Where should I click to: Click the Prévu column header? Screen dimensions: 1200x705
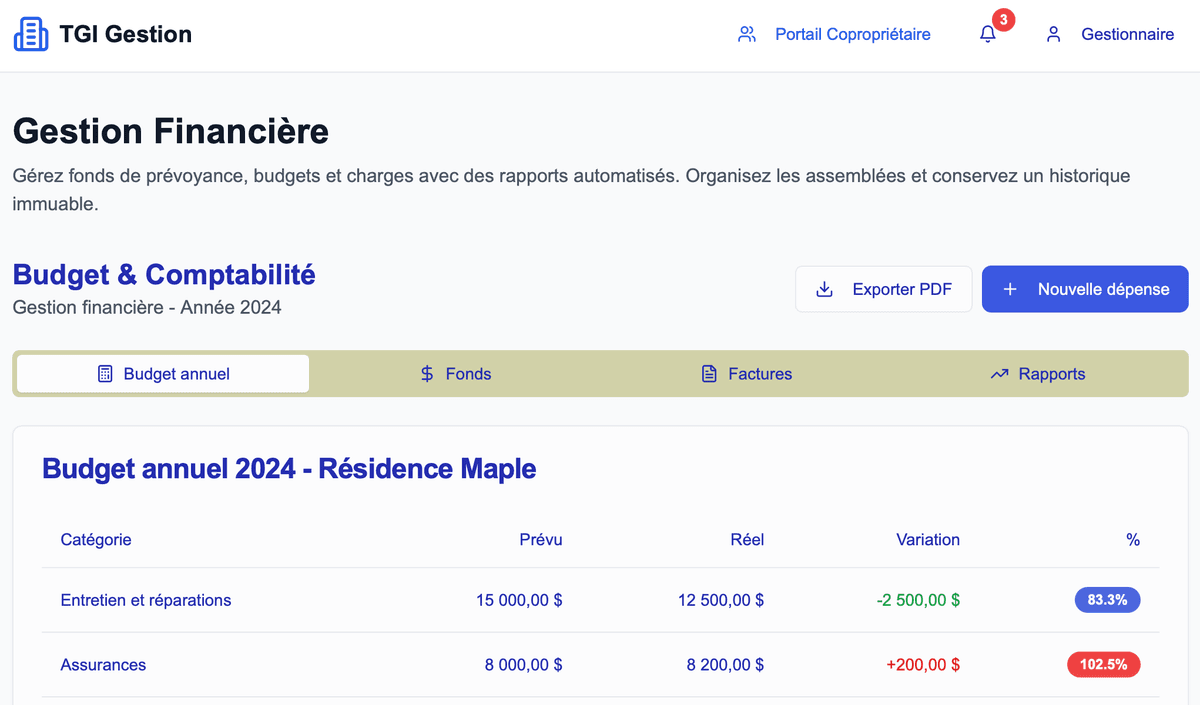[x=540, y=540]
